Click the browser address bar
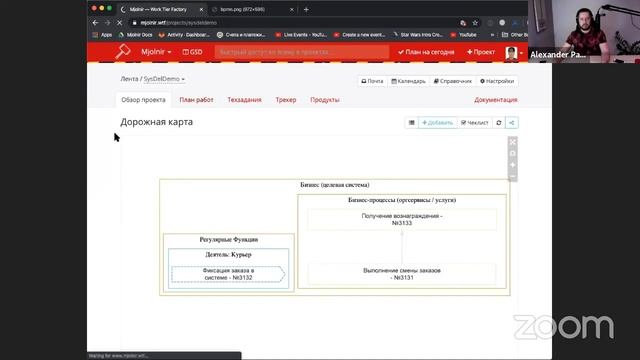 coord(294,23)
